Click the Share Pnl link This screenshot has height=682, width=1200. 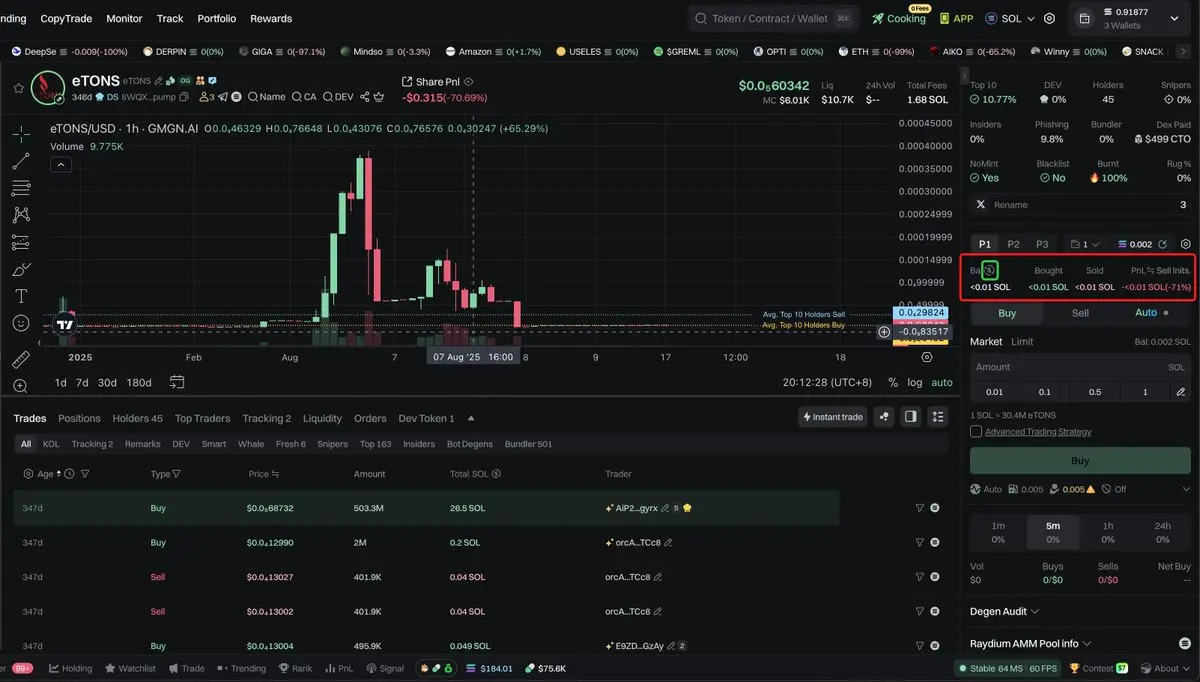437,82
